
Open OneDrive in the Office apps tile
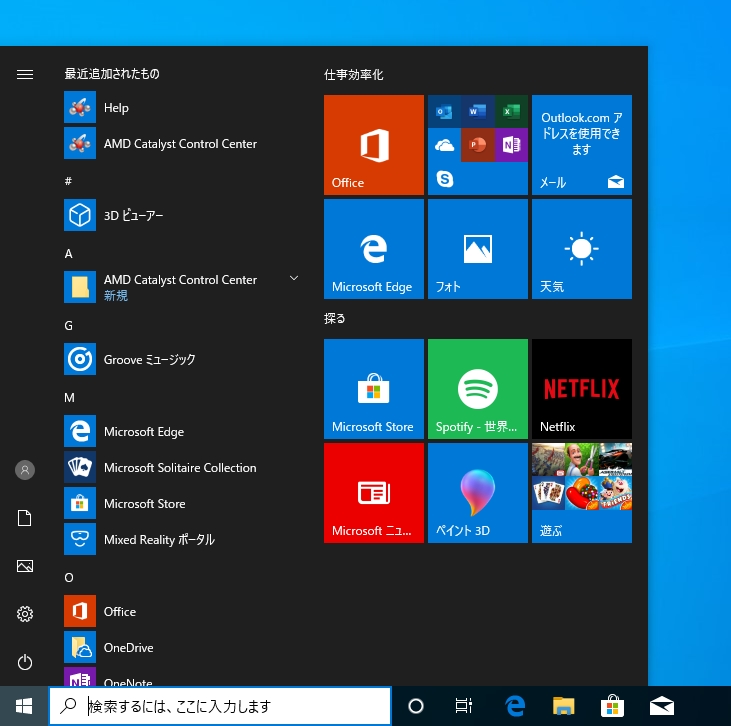444,145
